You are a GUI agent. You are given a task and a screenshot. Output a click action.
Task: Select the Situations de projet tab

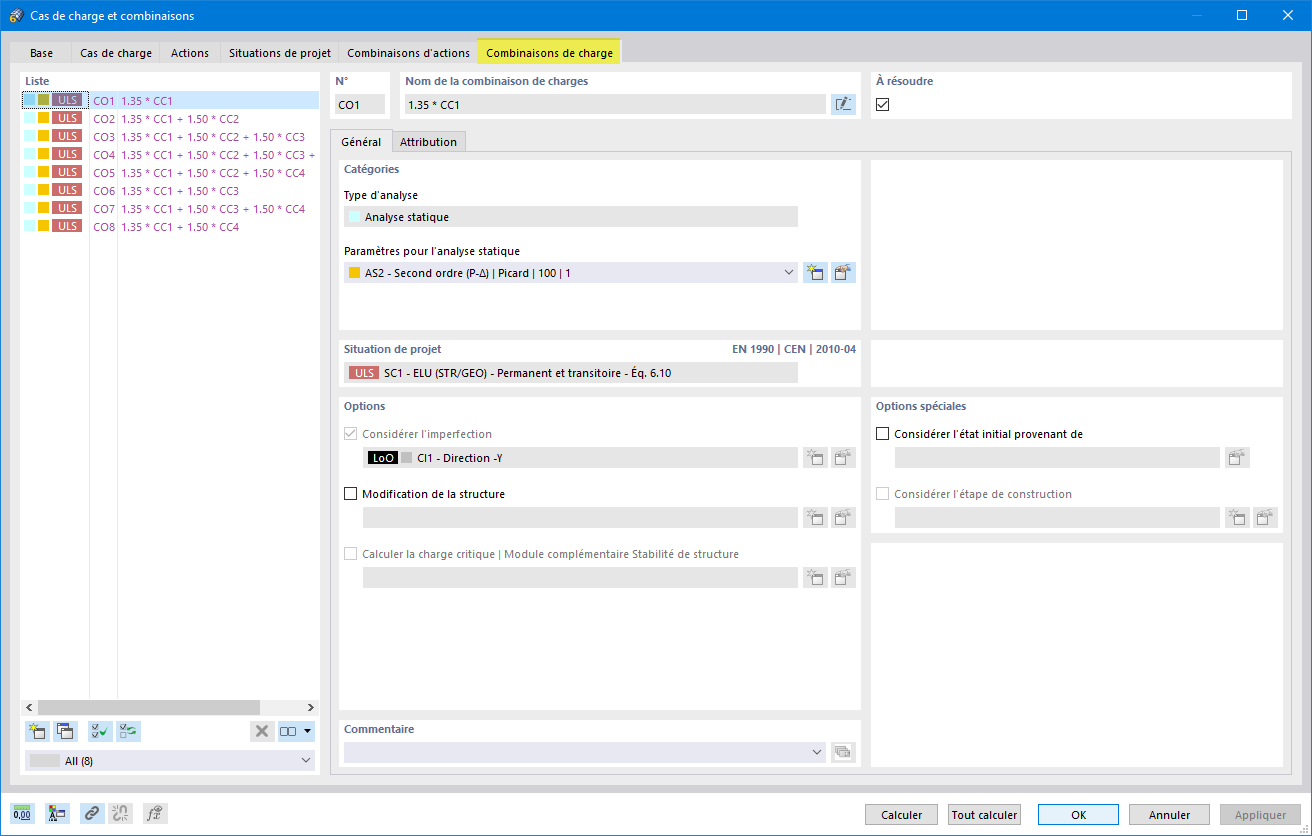[280, 52]
